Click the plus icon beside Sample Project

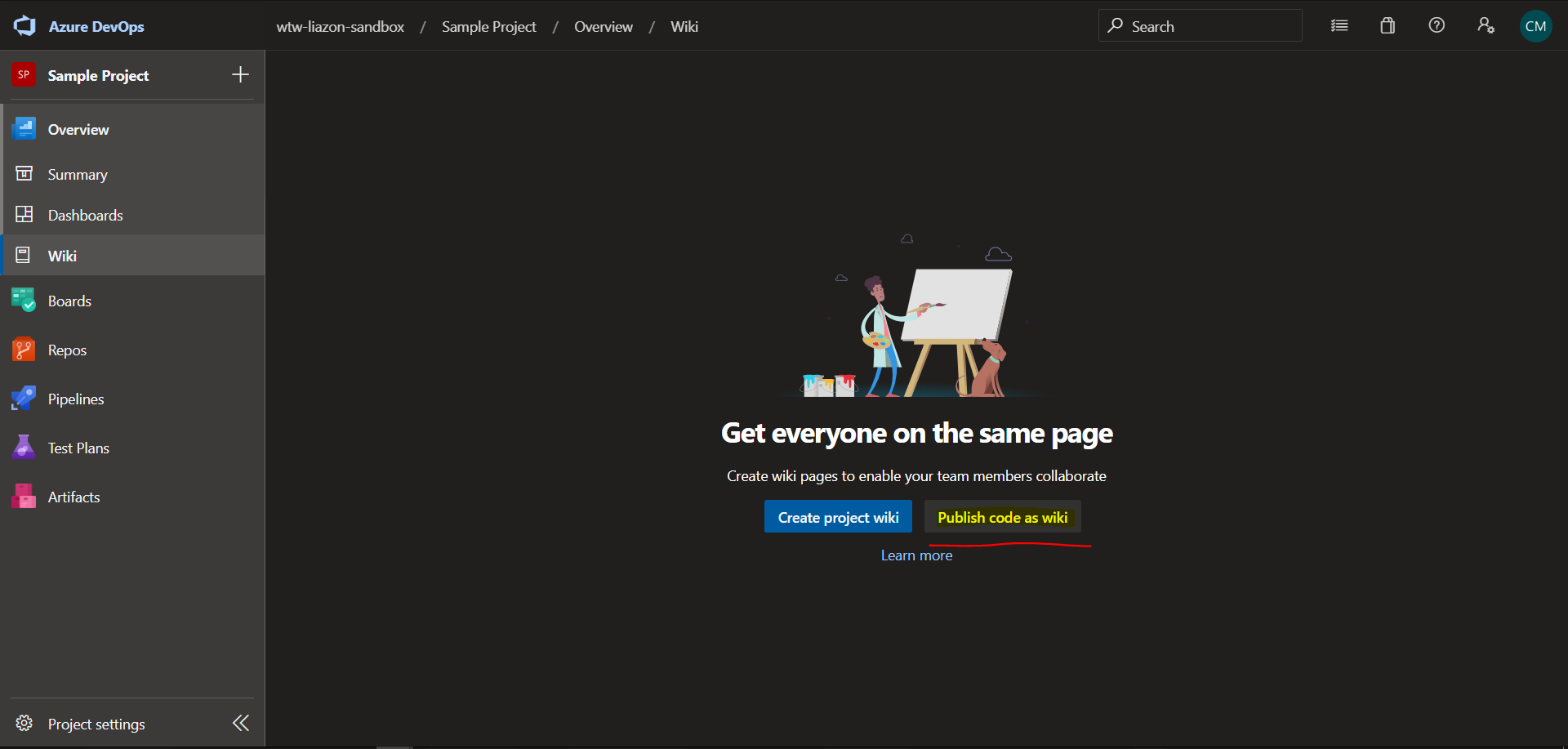pyautogui.click(x=240, y=75)
